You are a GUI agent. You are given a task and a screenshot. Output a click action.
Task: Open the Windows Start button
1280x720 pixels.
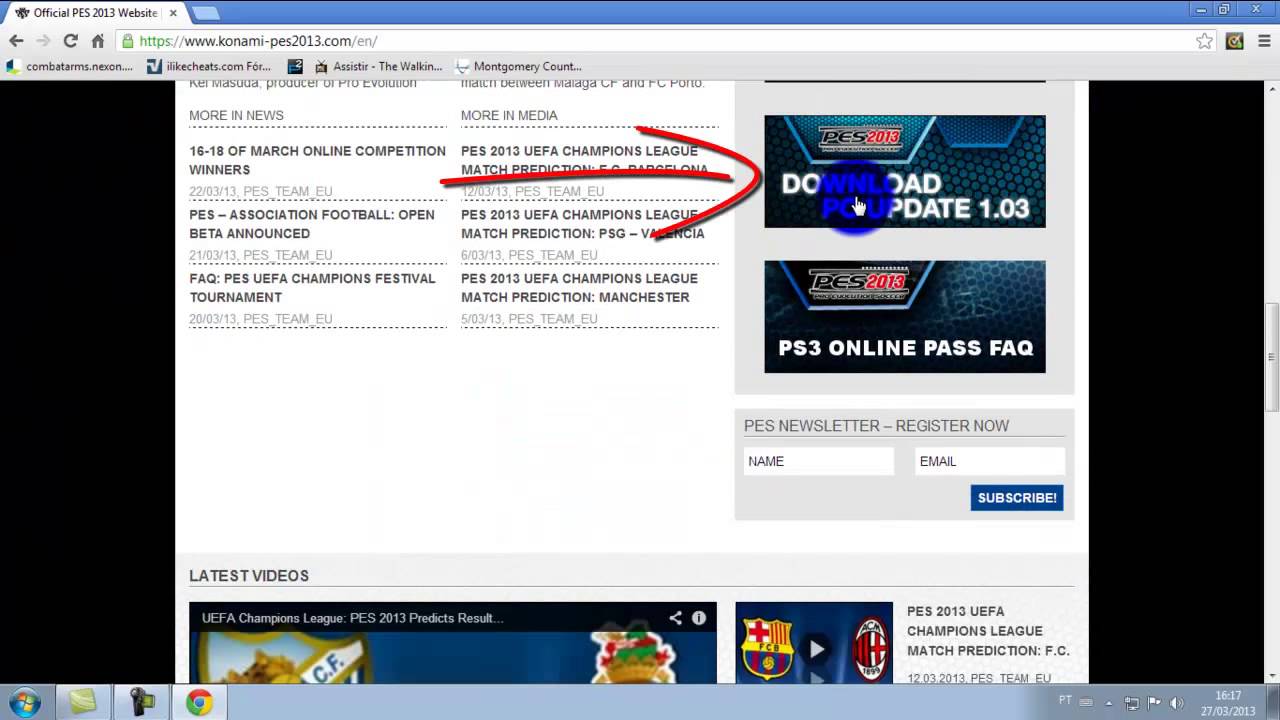(24, 703)
